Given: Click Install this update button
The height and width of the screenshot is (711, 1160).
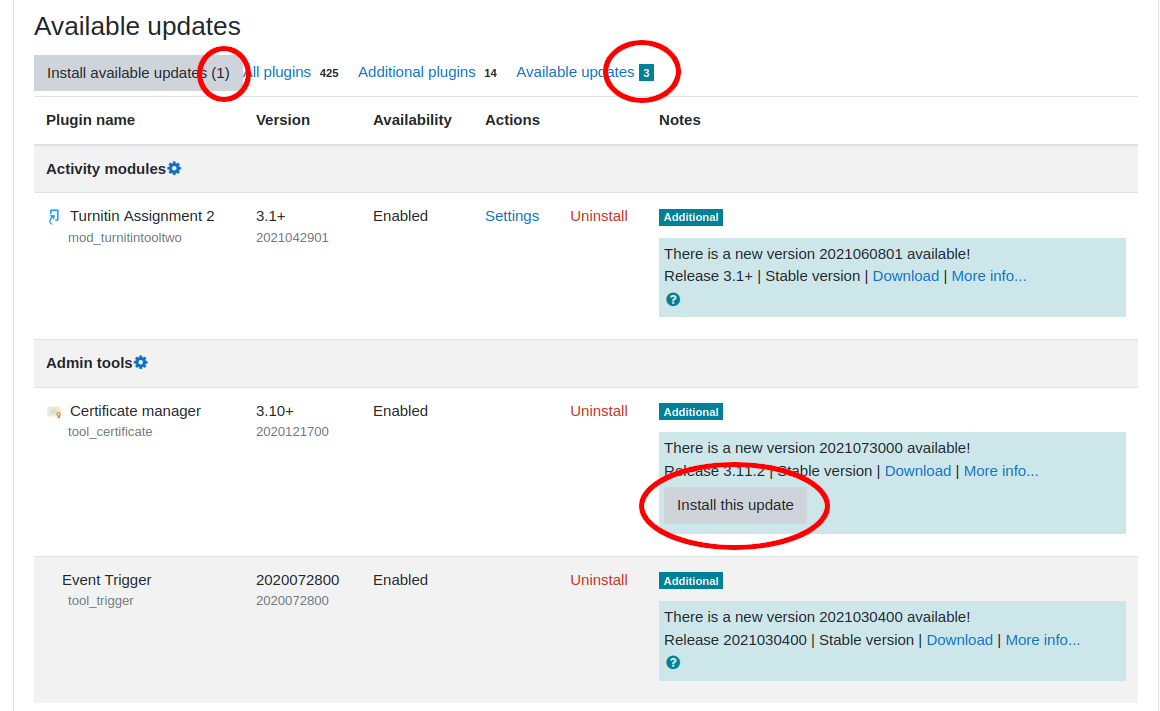Looking at the screenshot, I should (735, 505).
